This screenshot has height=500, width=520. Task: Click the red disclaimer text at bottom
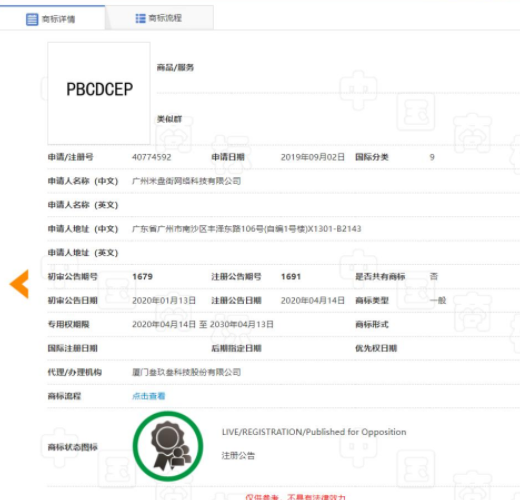coord(295,497)
